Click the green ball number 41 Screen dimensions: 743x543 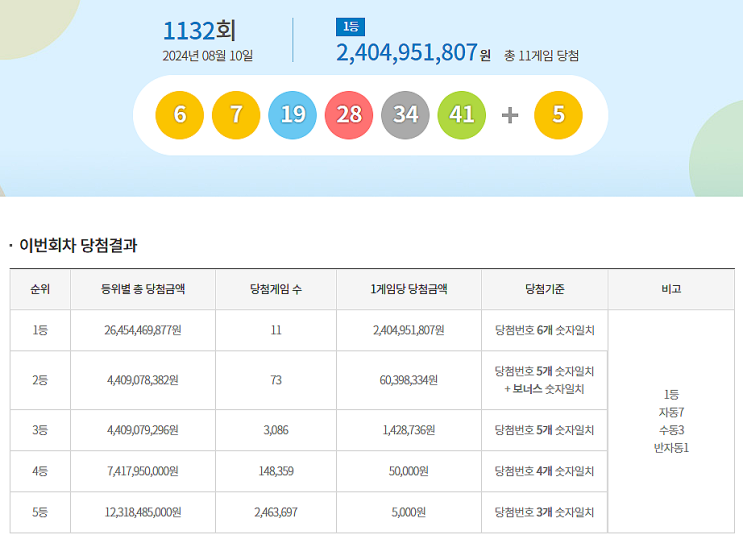pyautogui.click(x=462, y=115)
